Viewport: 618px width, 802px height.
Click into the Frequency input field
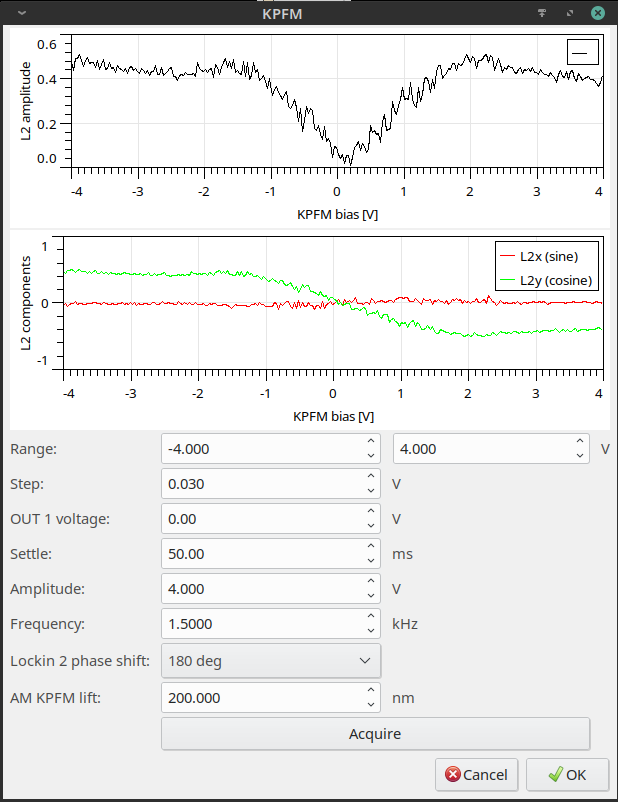(260, 624)
